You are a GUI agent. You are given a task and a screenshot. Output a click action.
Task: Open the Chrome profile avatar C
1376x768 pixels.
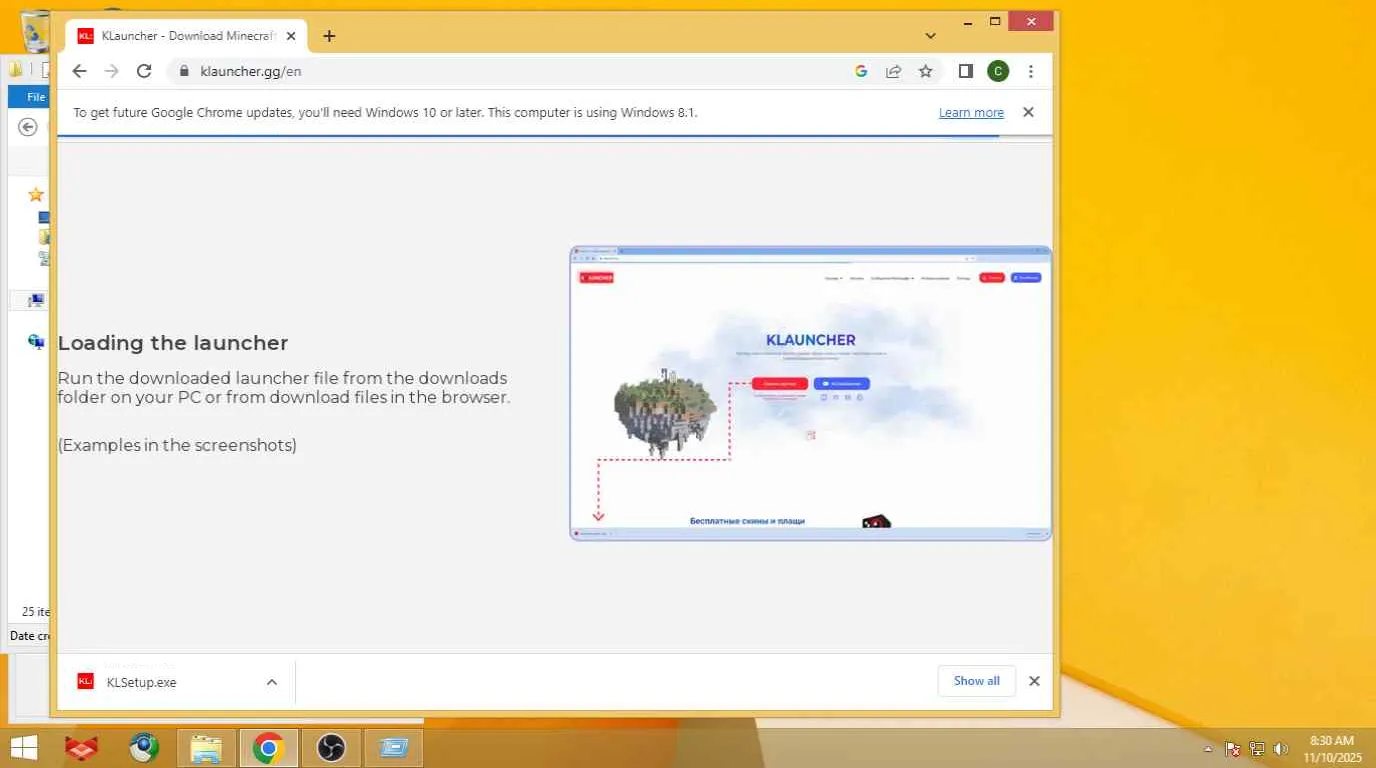point(998,71)
